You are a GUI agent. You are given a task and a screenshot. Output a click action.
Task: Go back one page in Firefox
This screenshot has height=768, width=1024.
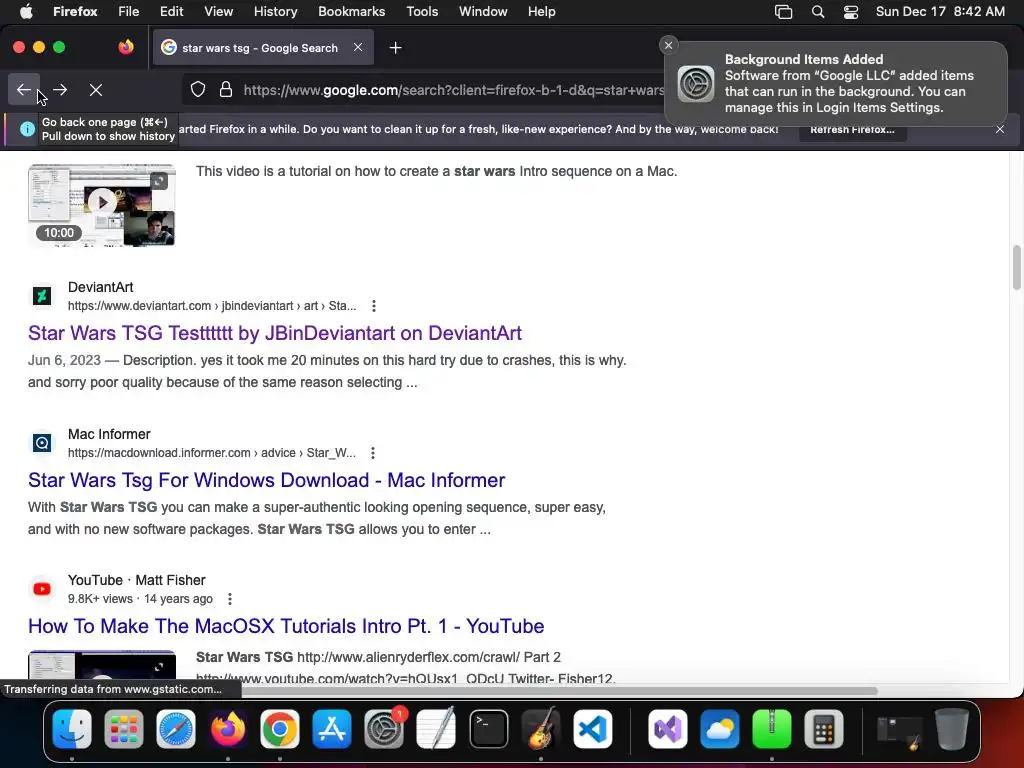pos(24,89)
